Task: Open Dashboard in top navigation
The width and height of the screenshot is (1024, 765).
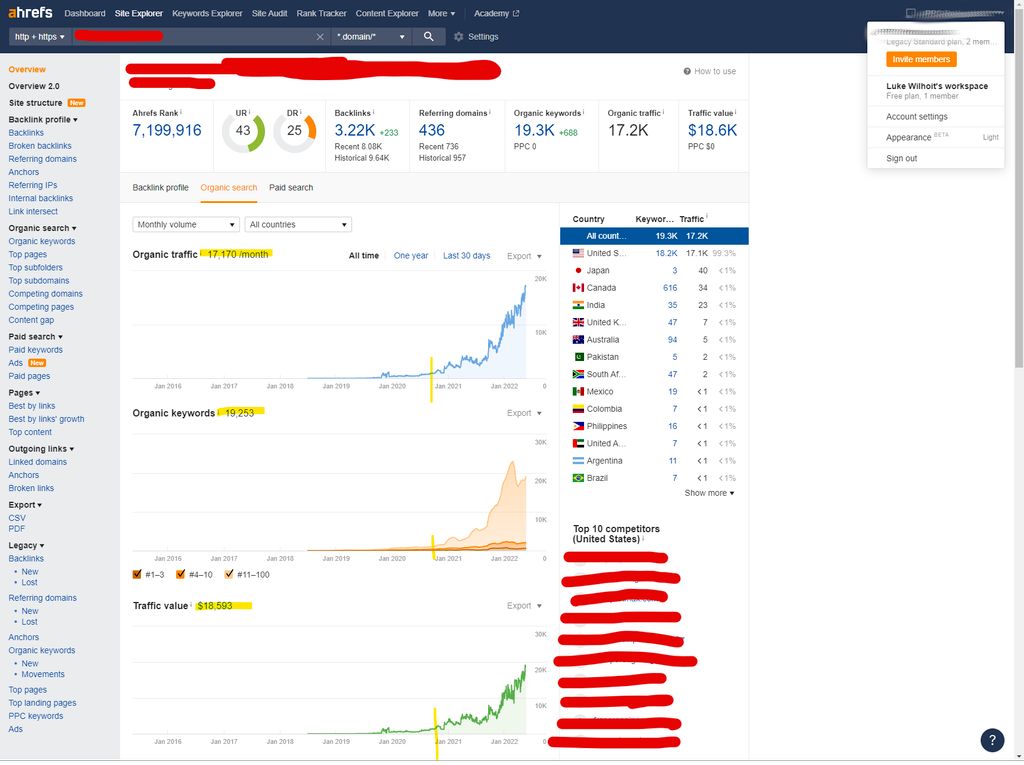Action: pyautogui.click(x=85, y=13)
